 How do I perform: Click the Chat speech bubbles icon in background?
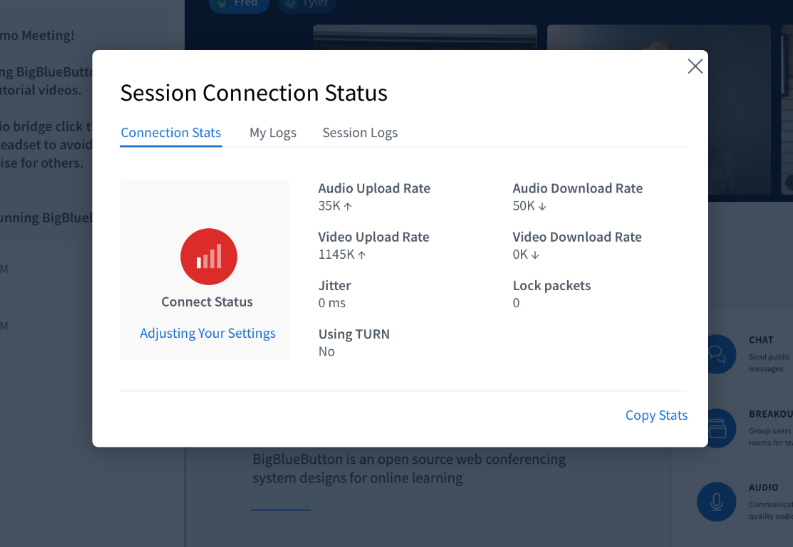(717, 354)
